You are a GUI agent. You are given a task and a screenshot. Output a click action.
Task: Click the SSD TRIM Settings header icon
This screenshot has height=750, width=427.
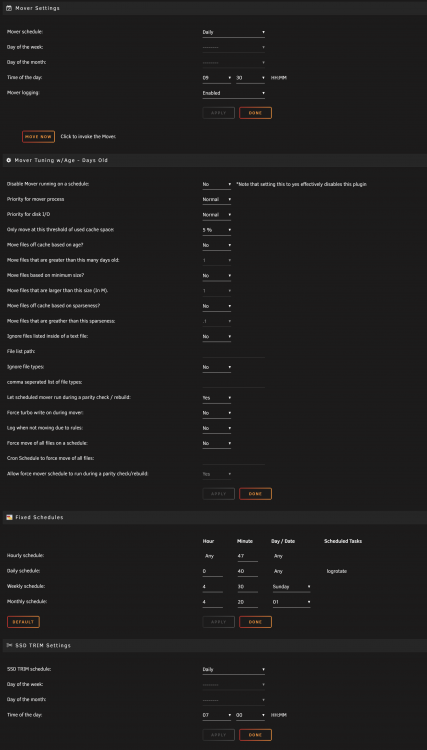(9, 645)
